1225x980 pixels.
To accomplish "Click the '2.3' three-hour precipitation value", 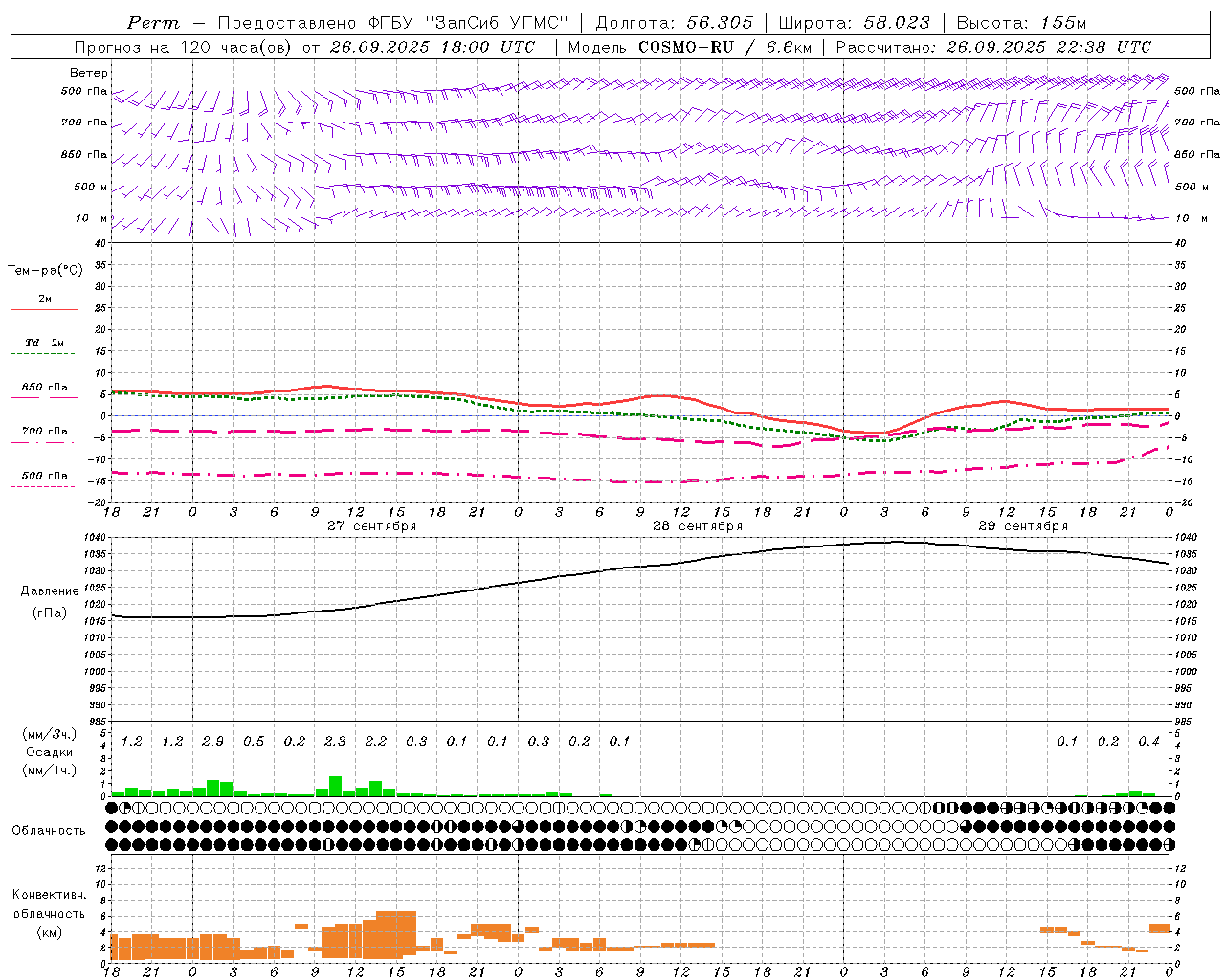I will click(335, 742).
